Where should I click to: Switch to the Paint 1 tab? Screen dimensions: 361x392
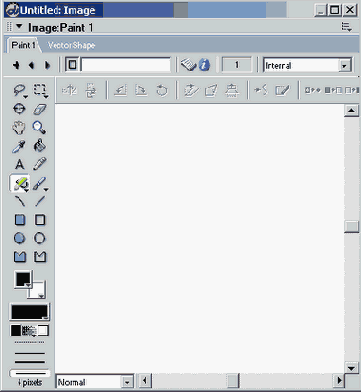[x=23, y=45]
